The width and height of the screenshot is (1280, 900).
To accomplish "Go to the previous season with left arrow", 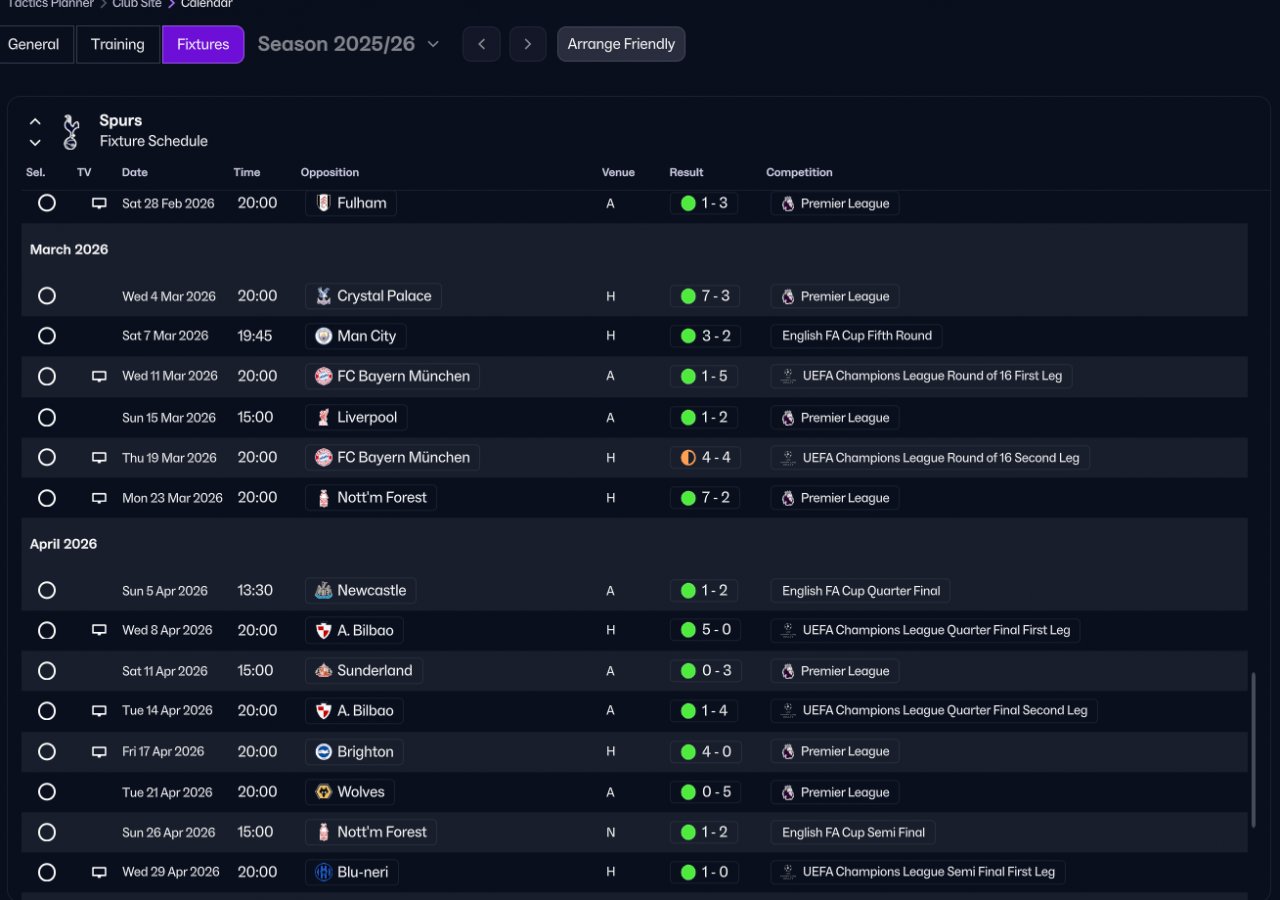I will tap(481, 44).
